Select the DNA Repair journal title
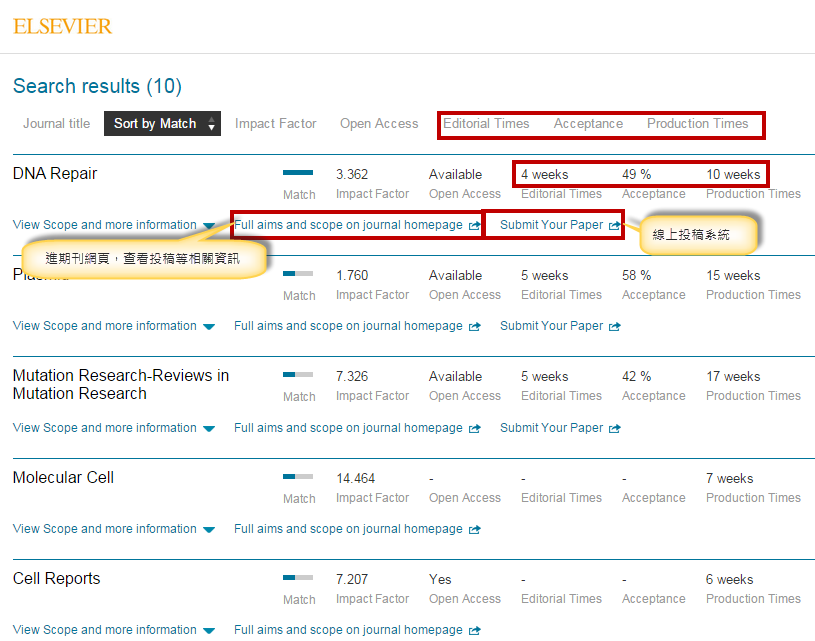 55,174
